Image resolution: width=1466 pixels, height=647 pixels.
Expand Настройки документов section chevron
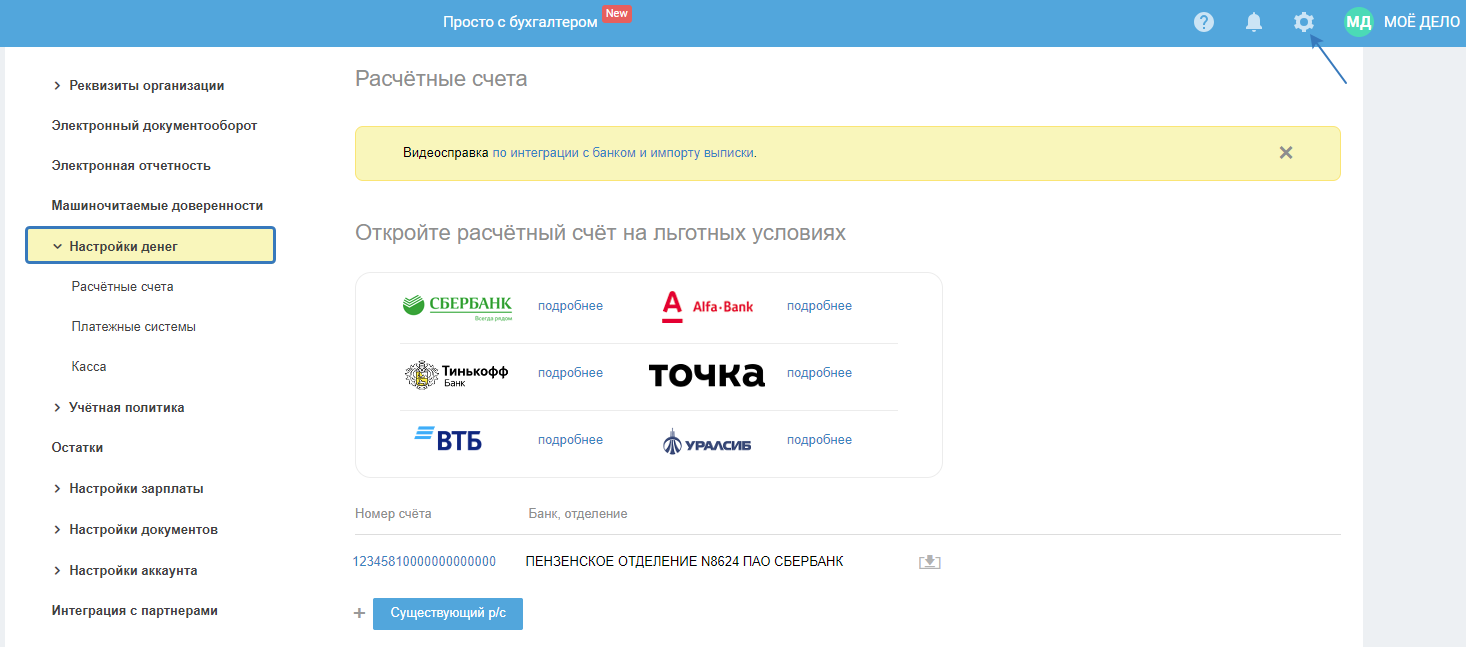click(x=57, y=530)
